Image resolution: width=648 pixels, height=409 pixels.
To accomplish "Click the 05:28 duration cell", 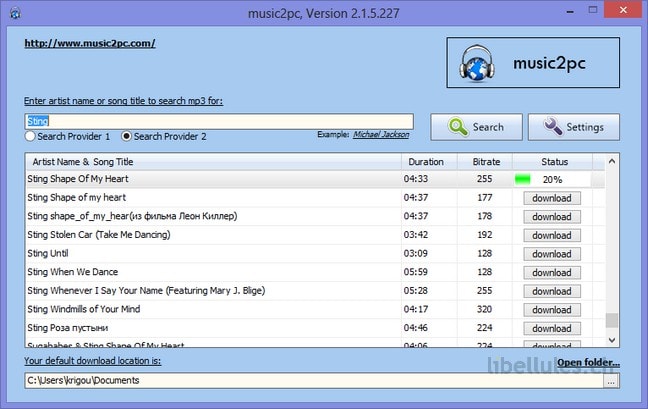I will pyautogui.click(x=416, y=290).
